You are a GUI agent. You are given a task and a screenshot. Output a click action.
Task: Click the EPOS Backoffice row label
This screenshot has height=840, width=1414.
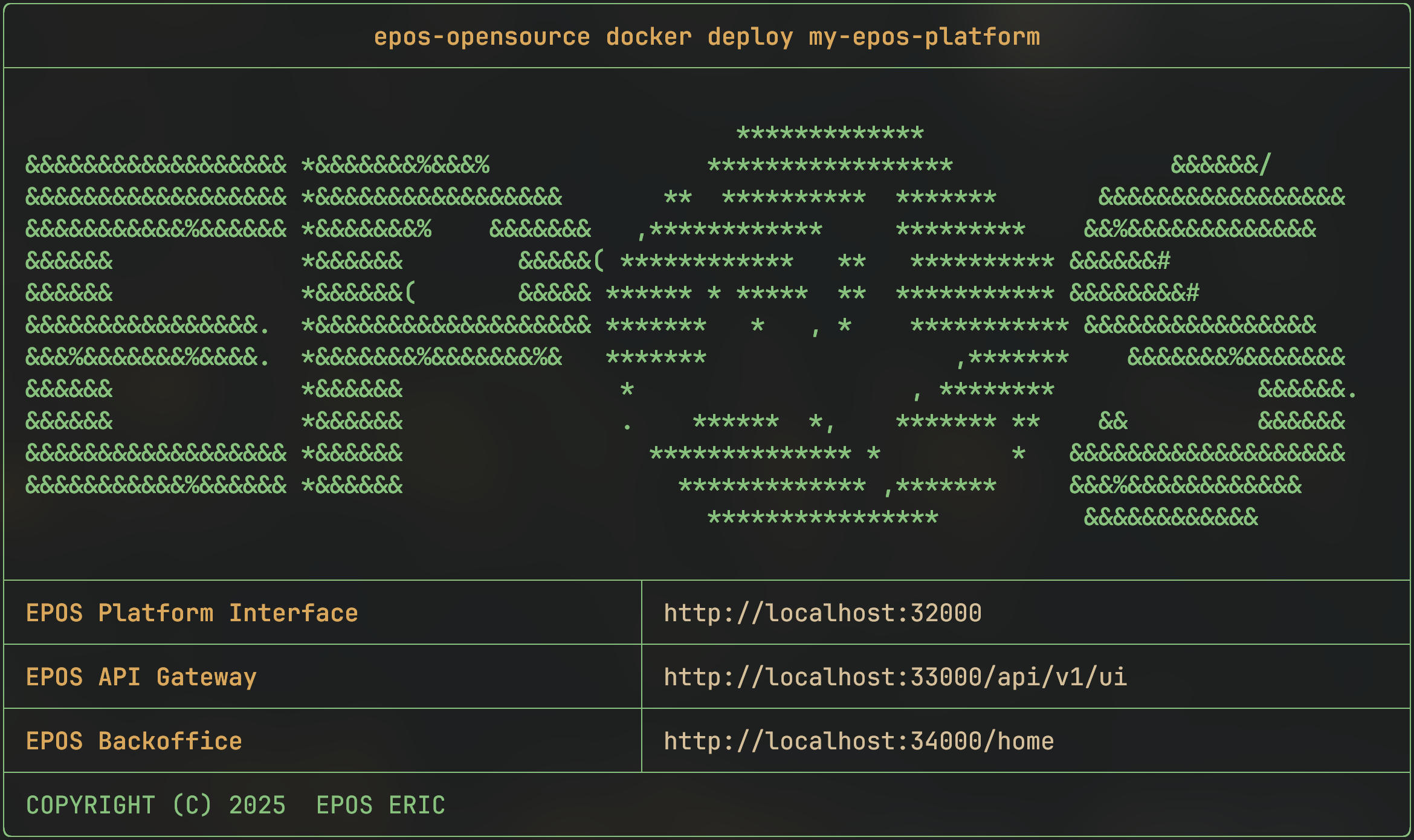point(134,741)
